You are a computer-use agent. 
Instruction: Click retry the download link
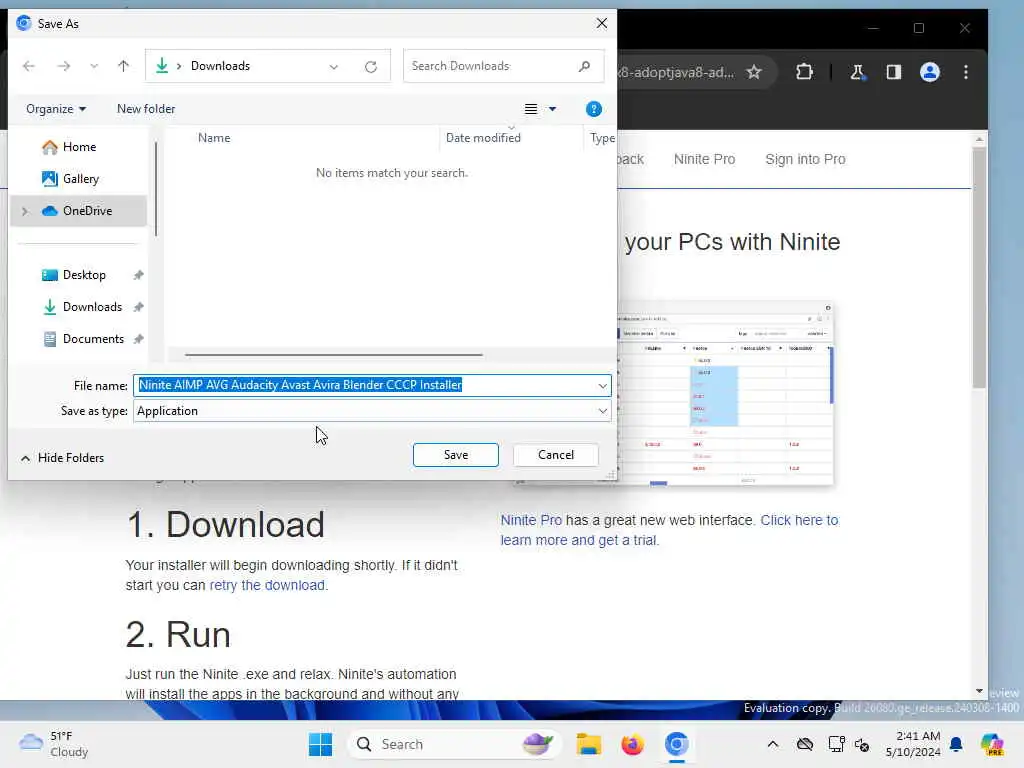(266, 585)
